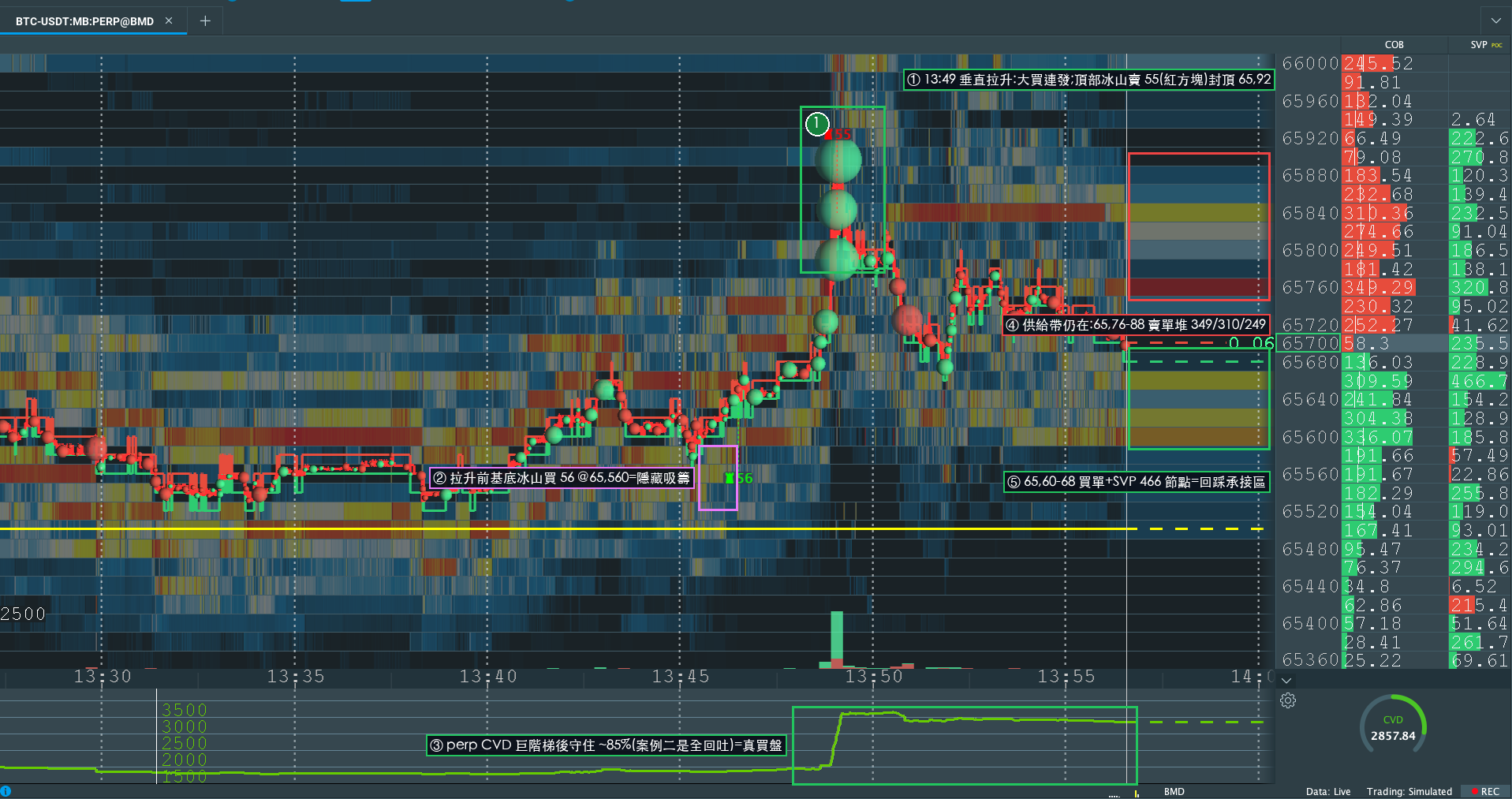This screenshot has height=799, width=1512.
Task: Click price level 65560
Action: [x=1310, y=474]
